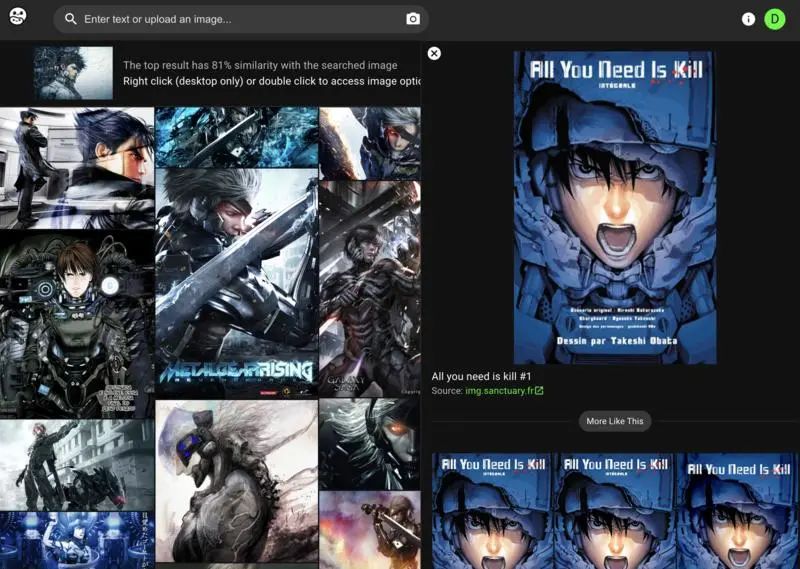Screen dimensions: 800x569
Task: Upload an image with the camera icon
Action: (x=413, y=19)
